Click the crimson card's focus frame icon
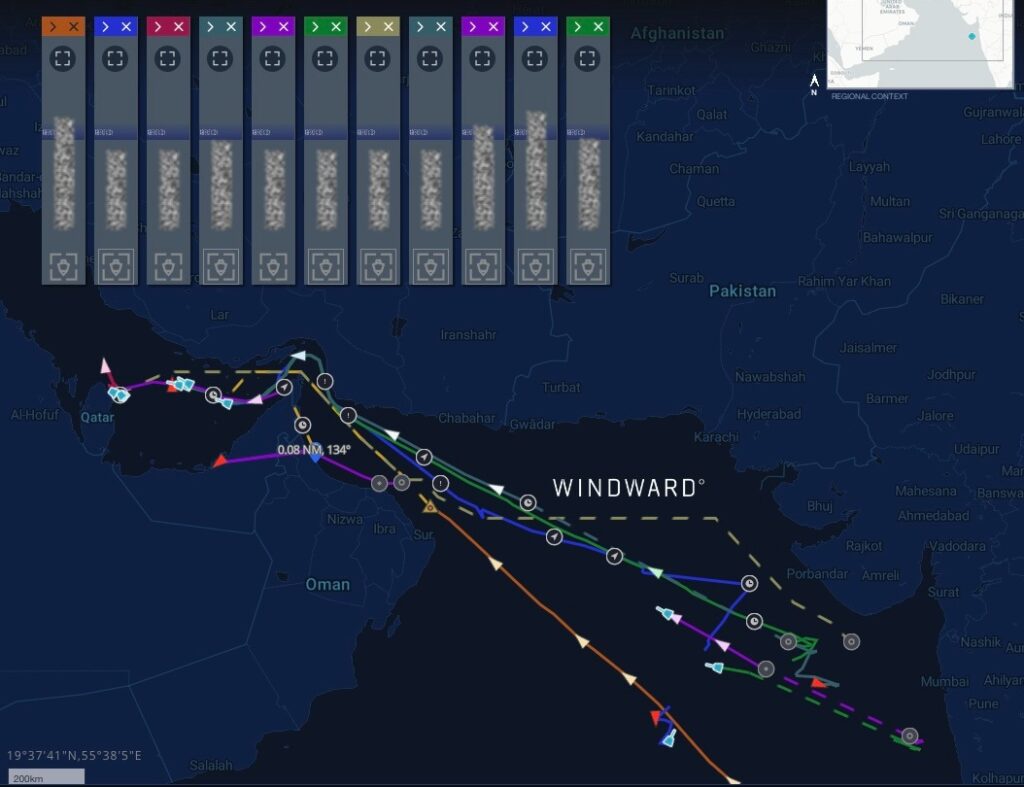This screenshot has width=1024, height=787. (x=168, y=59)
